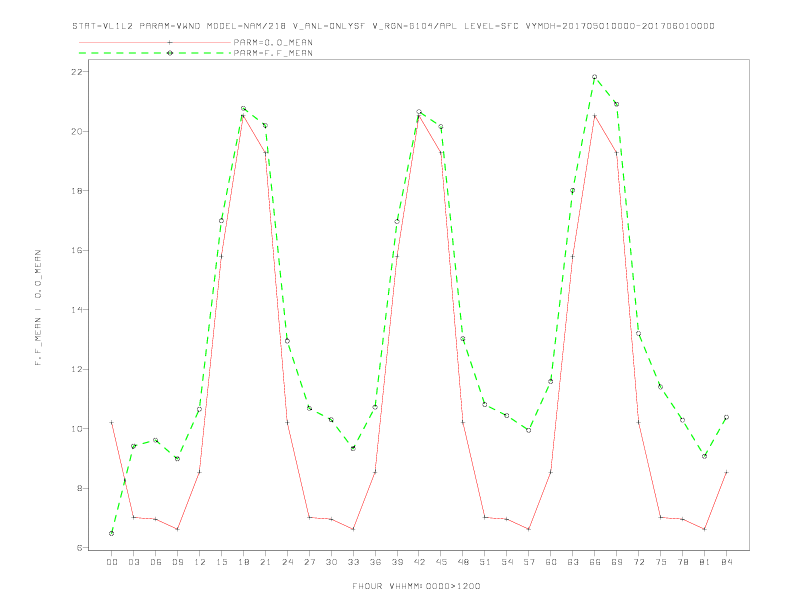Select the green circle point at hour 15
This screenshot has width=792, height=612.
[x=221, y=221]
